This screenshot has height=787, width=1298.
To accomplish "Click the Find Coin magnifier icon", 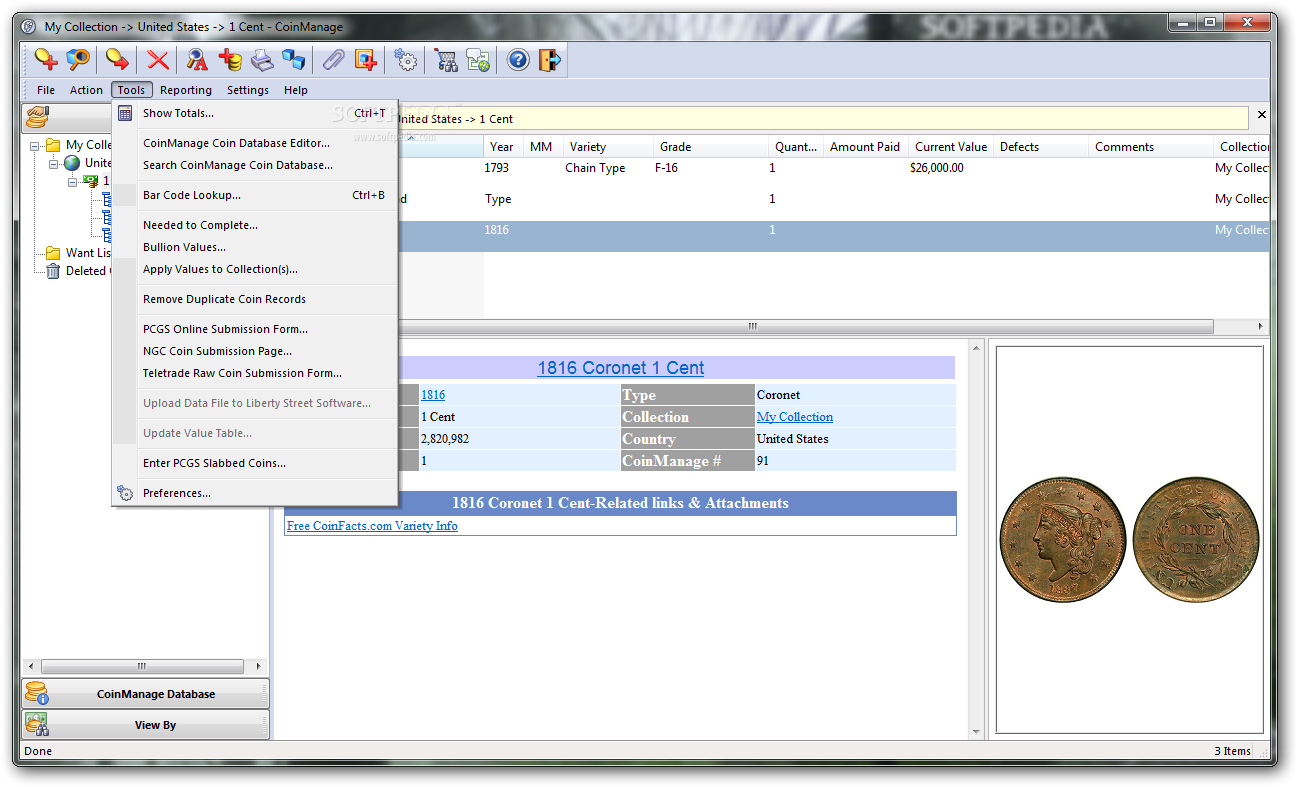I will tap(78, 60).
